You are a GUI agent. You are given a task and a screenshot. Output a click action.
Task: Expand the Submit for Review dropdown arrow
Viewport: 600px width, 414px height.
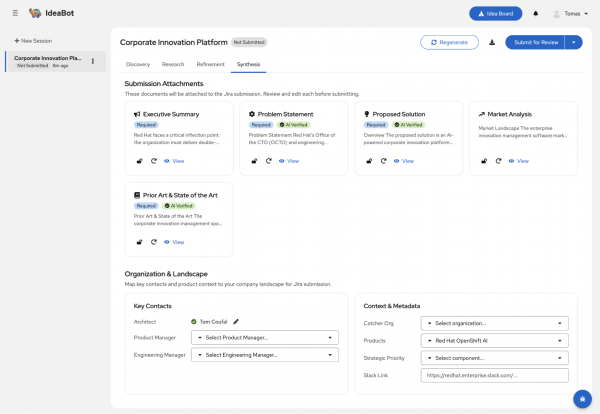(x=574, y=42)
